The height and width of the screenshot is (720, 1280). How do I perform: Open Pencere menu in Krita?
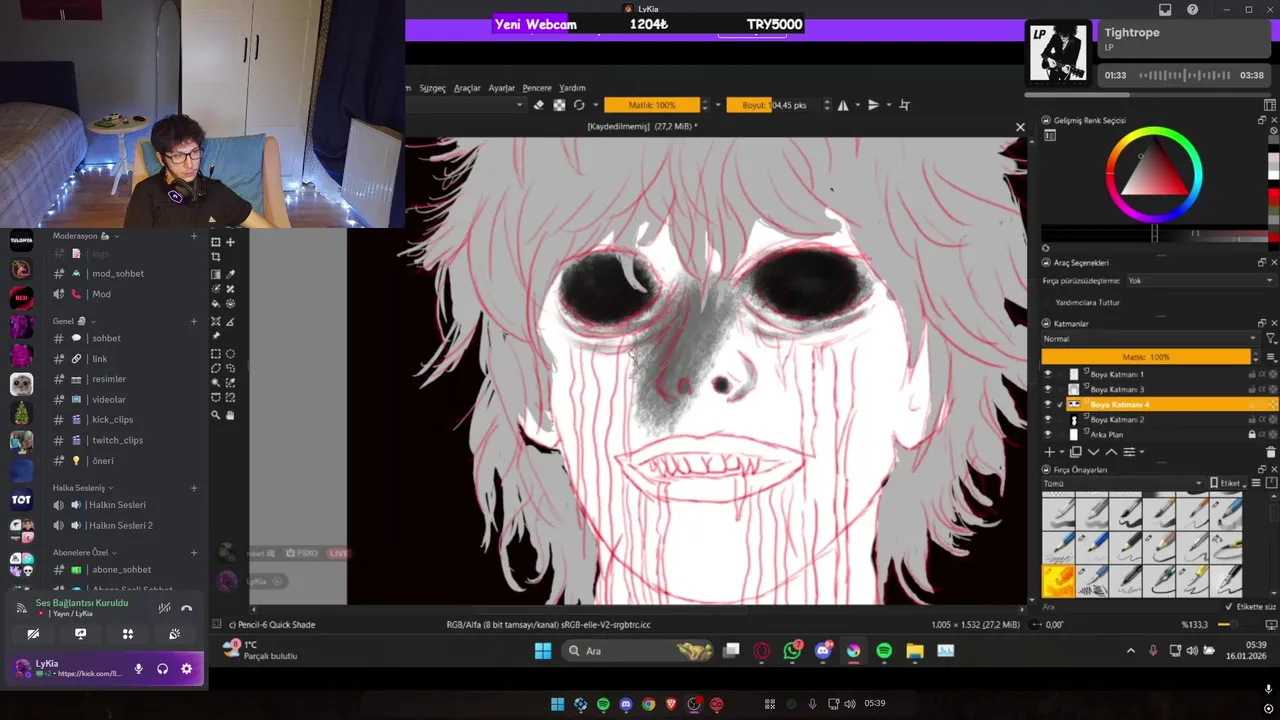(537, 88)
